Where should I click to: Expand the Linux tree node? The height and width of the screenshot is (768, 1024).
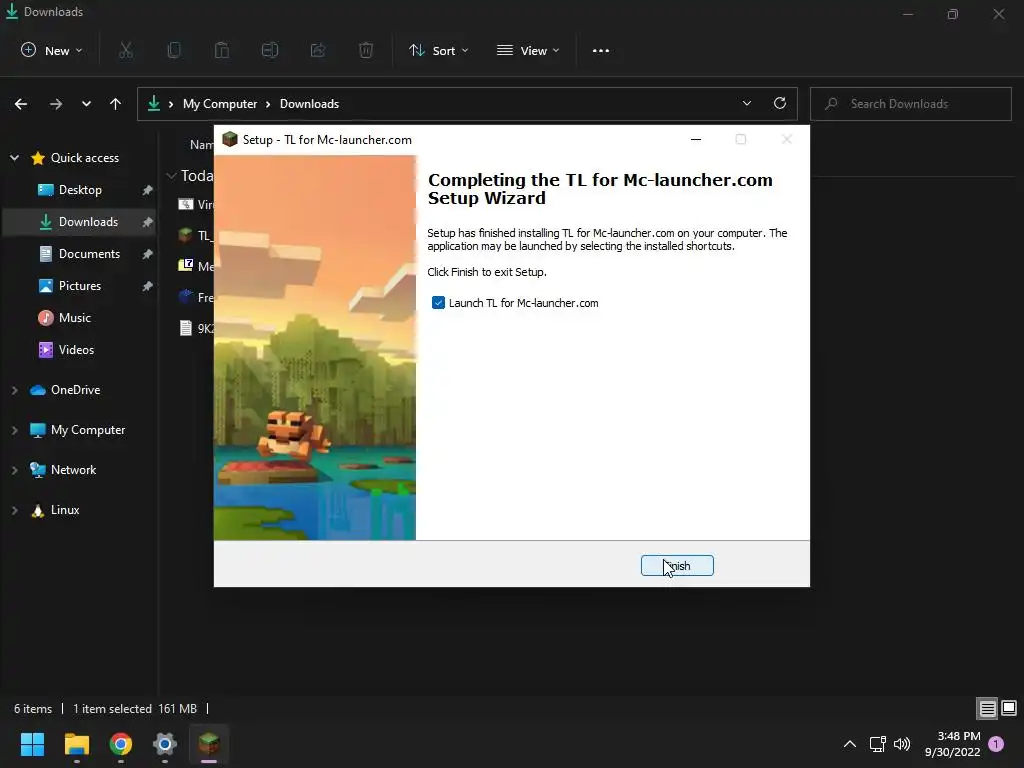(14, 510)
